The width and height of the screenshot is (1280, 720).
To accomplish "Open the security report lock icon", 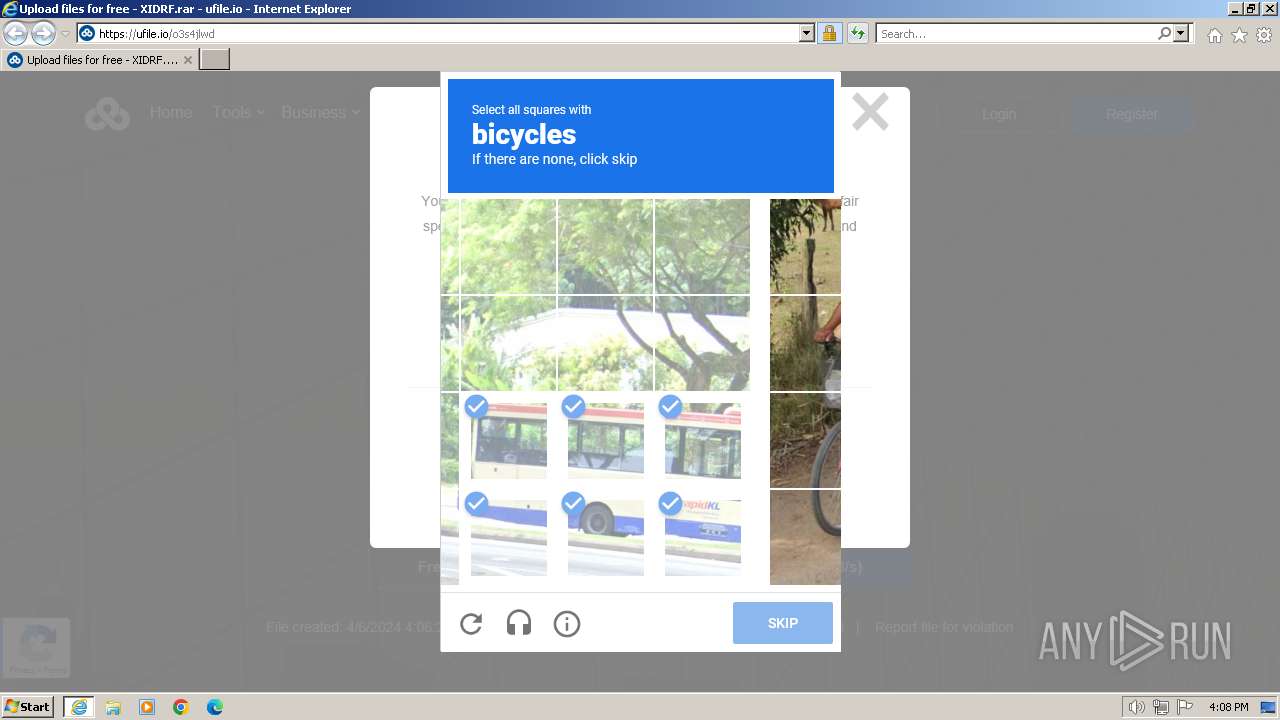I will (829, 33).
